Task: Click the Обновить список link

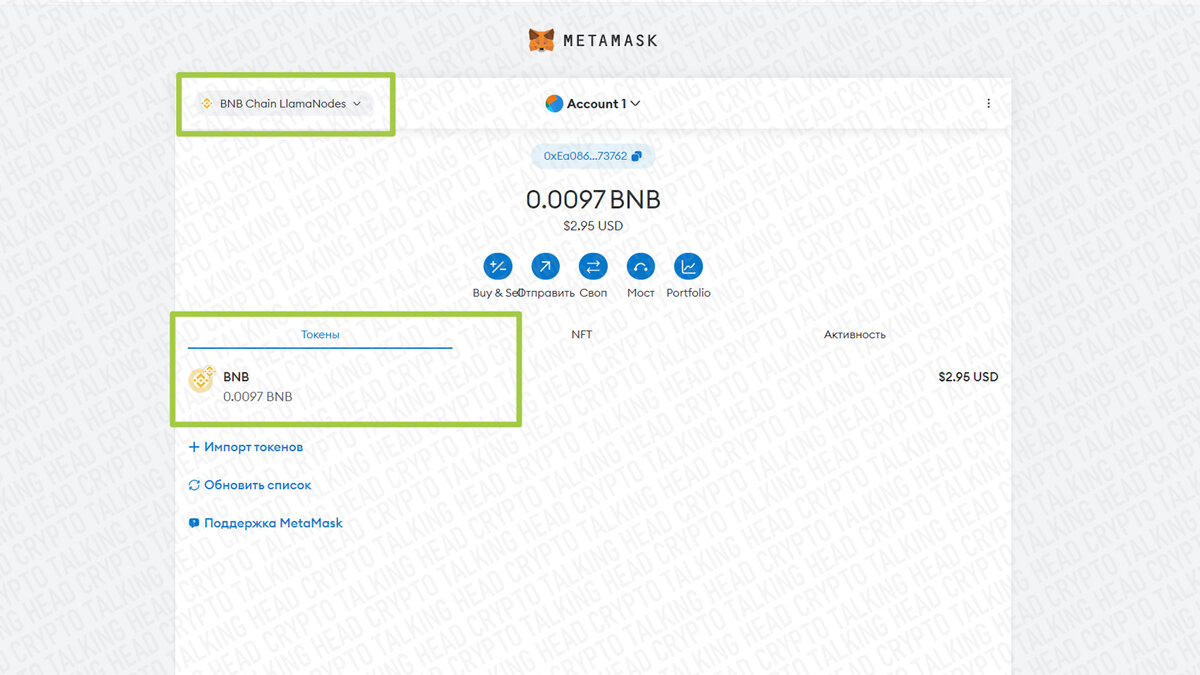Action: click(250, 485)
